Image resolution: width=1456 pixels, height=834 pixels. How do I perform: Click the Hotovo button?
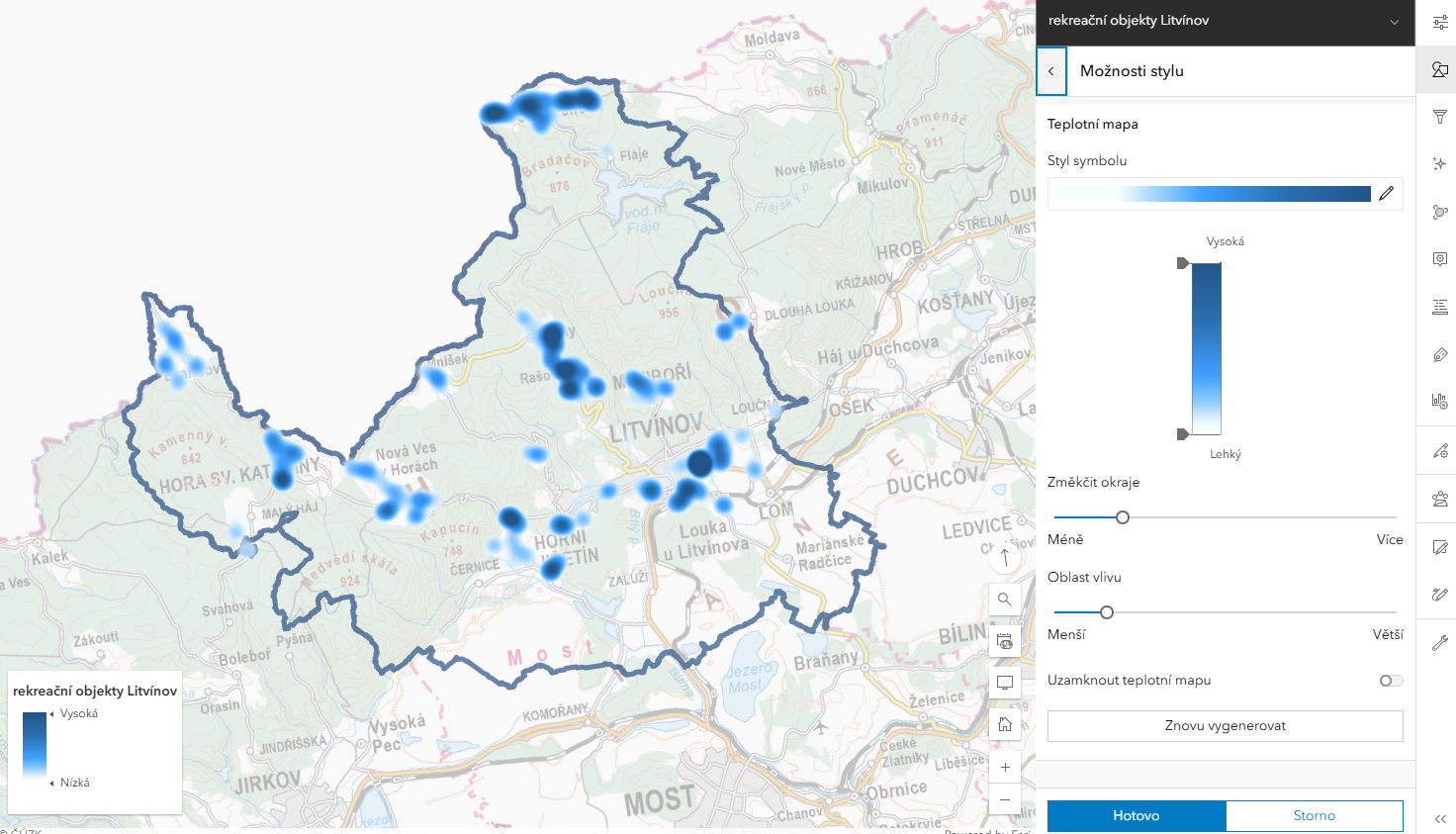point(1136,815)
